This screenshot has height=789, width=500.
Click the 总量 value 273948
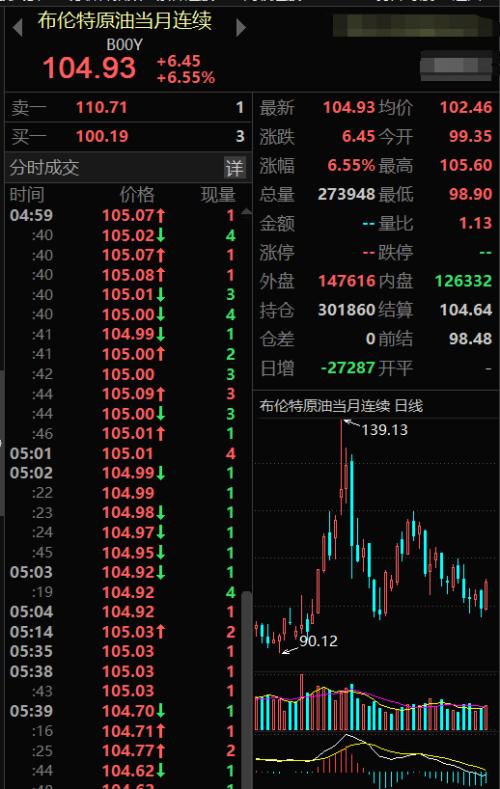tap(347, 194)
